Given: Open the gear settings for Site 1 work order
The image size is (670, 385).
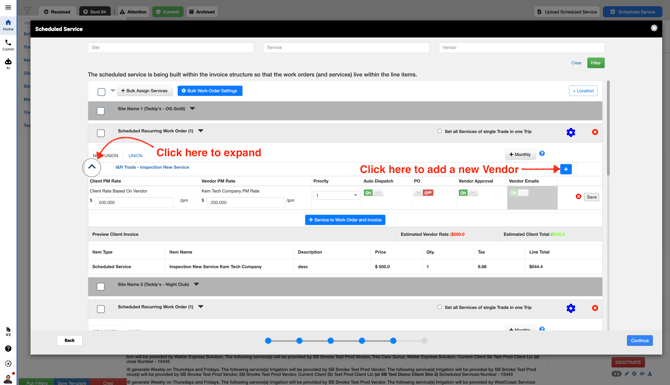Looking at the screenshot, I should [x=571, y=132].
